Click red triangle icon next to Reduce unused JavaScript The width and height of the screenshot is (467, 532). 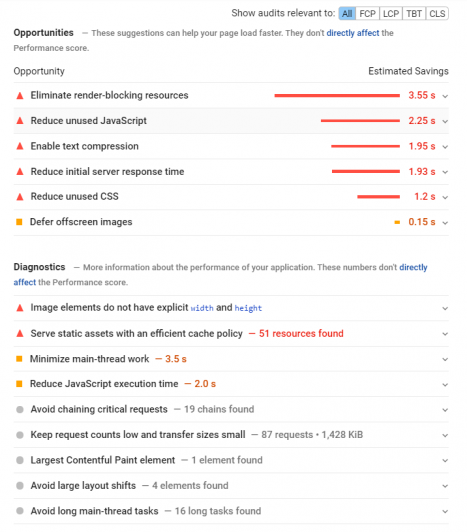click(x=20, y=121)
